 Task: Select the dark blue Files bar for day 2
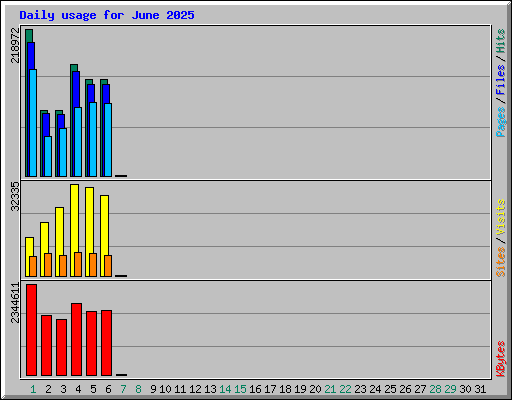pyautogui.click(x=46, y=125)
